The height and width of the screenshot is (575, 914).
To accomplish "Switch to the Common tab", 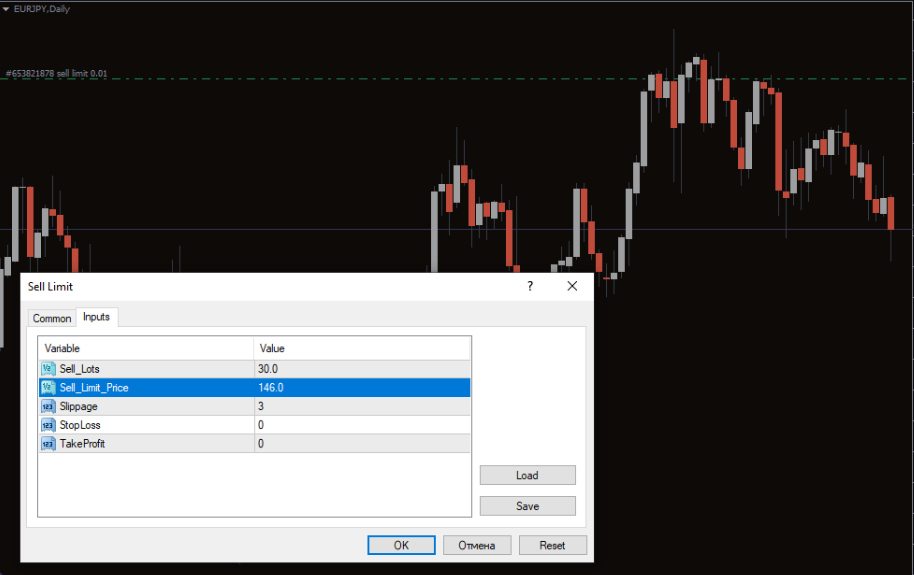I will click(x=52, y=318).
